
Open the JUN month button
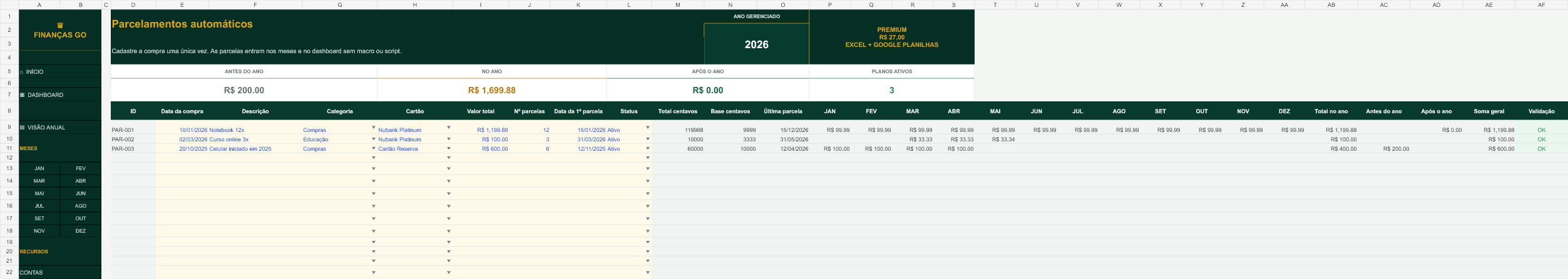81,193
